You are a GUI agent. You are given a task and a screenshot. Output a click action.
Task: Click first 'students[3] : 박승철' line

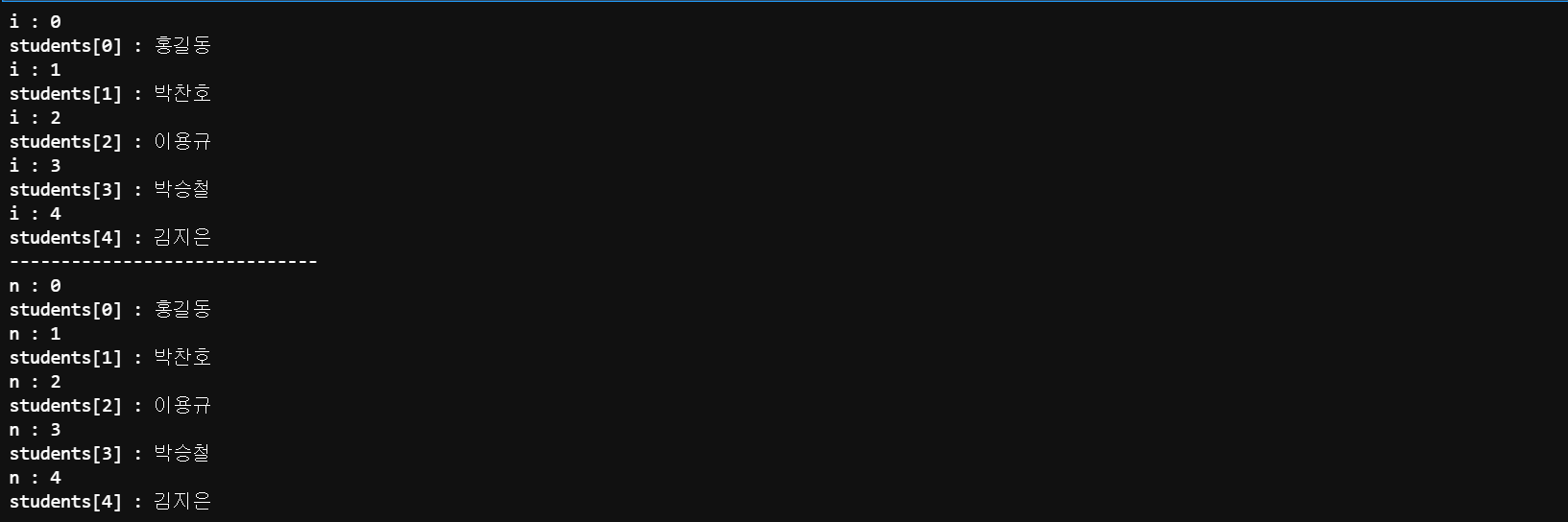point(110,189)
